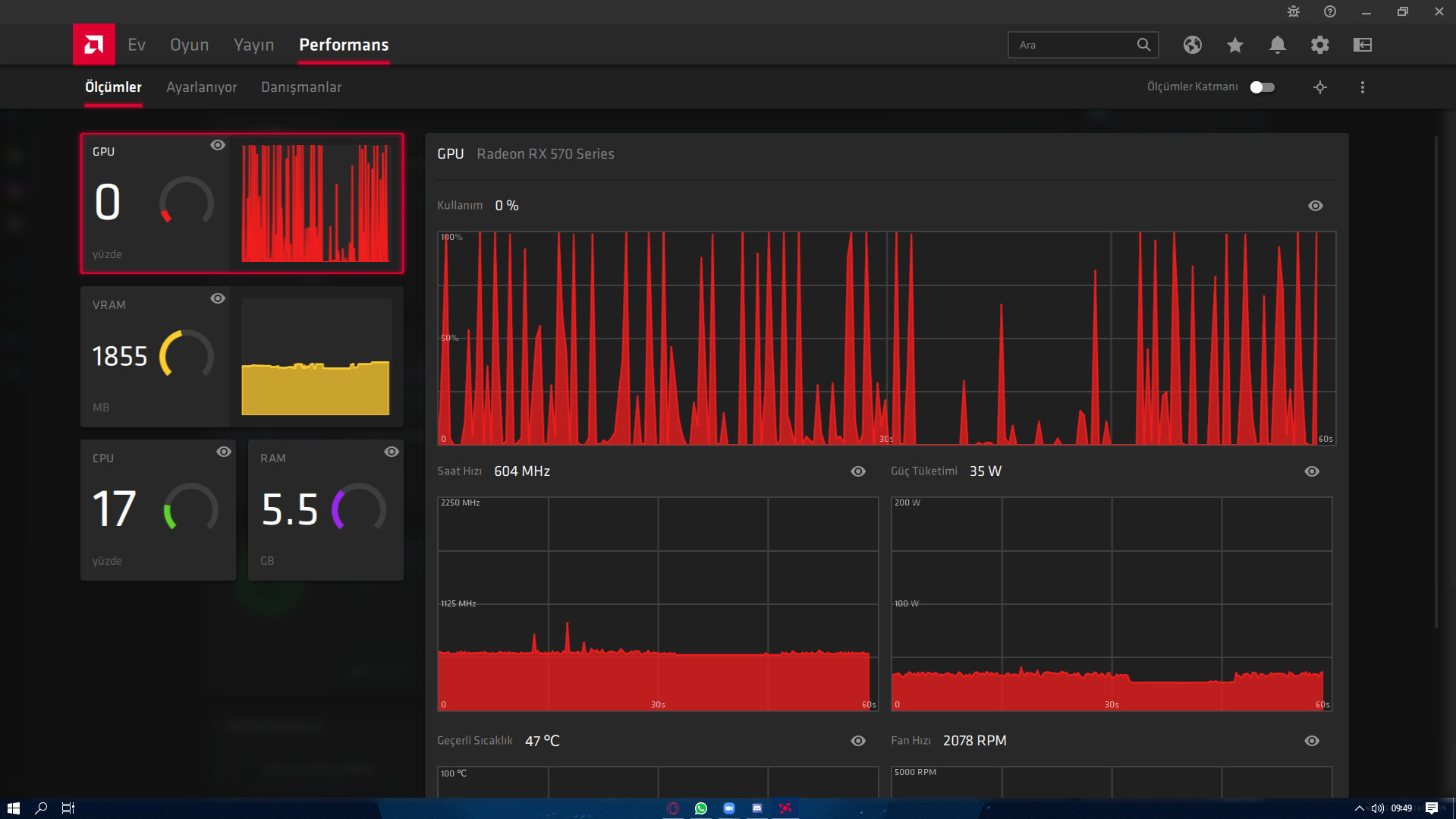Viewport: 1456px width, 819px height.
Task: Click the AMD logo home icon
Action: pos(94,45)
